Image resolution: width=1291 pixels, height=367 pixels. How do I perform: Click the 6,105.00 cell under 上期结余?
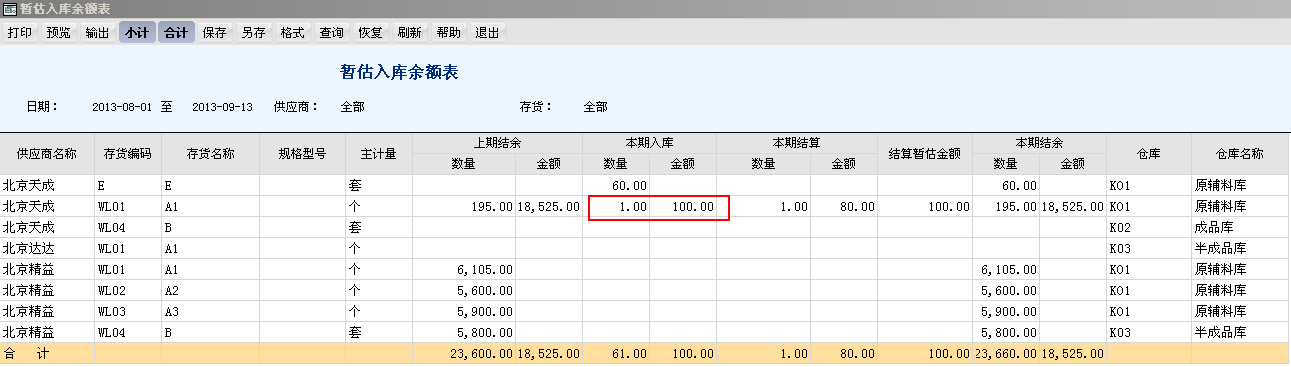pos(464,270)
